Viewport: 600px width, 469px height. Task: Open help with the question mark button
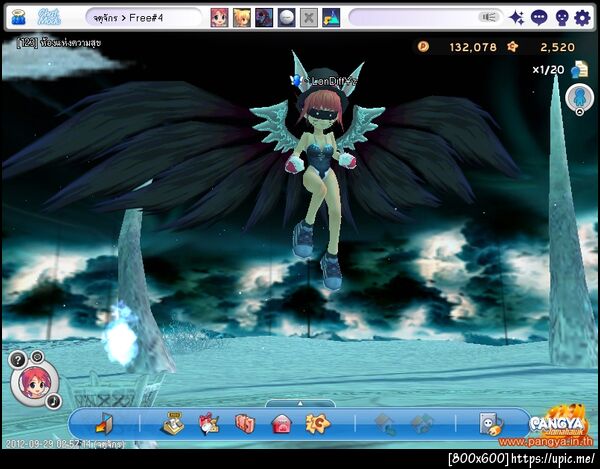click(18, 360)
